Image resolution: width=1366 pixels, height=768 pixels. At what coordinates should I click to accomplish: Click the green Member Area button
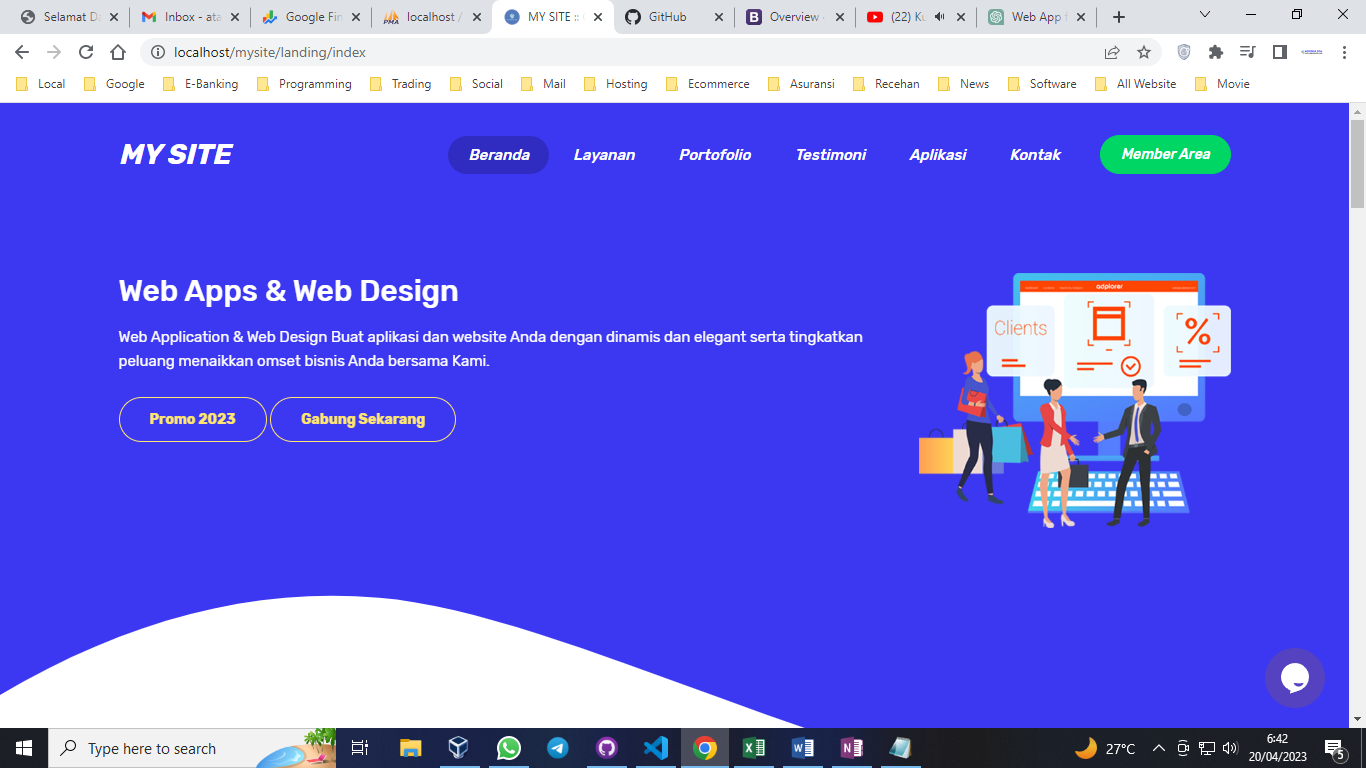[1164, 155]
